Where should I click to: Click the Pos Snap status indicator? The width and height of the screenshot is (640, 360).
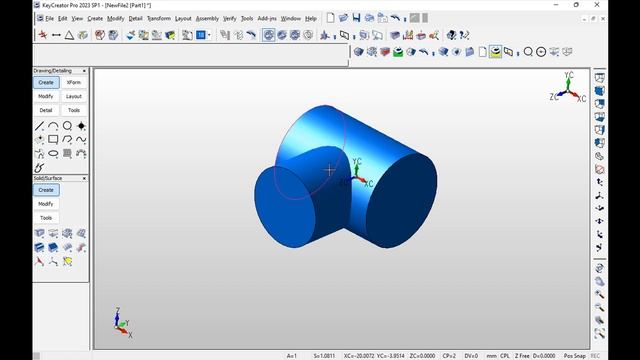574,356
